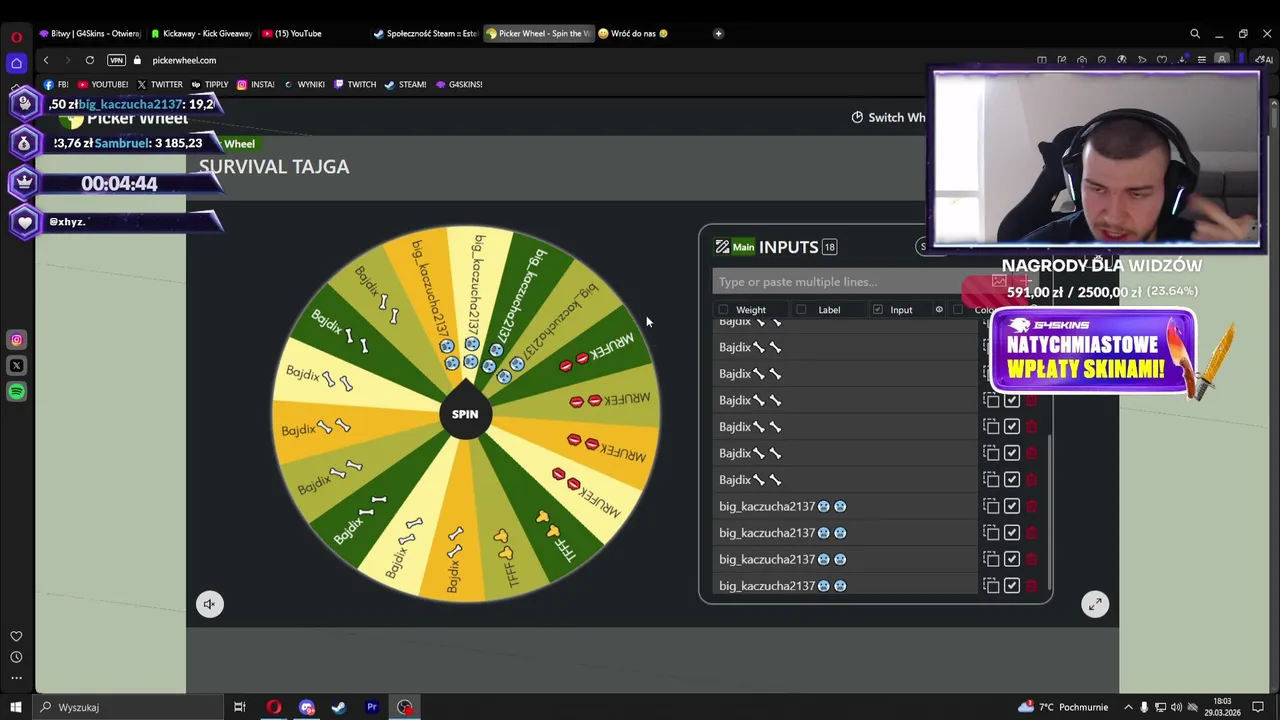Open the TWITTER bookmark

[x=160, y=84]
